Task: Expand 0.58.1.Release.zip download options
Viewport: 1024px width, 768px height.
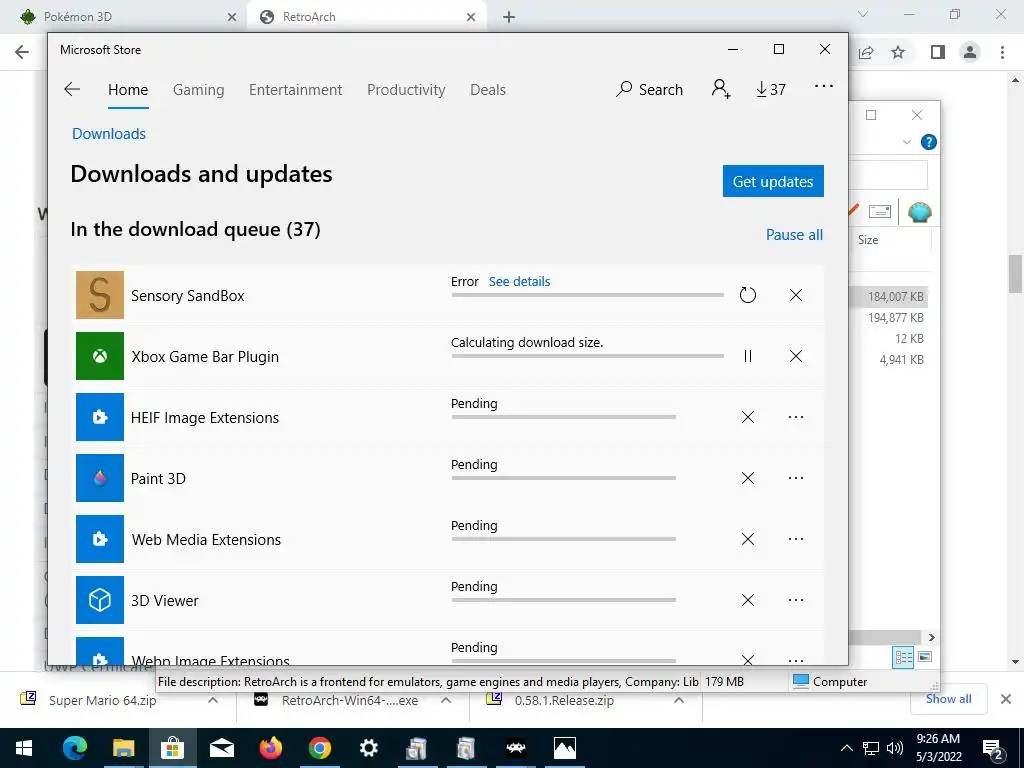Action: pyautogui.click(x=679, y=700)
